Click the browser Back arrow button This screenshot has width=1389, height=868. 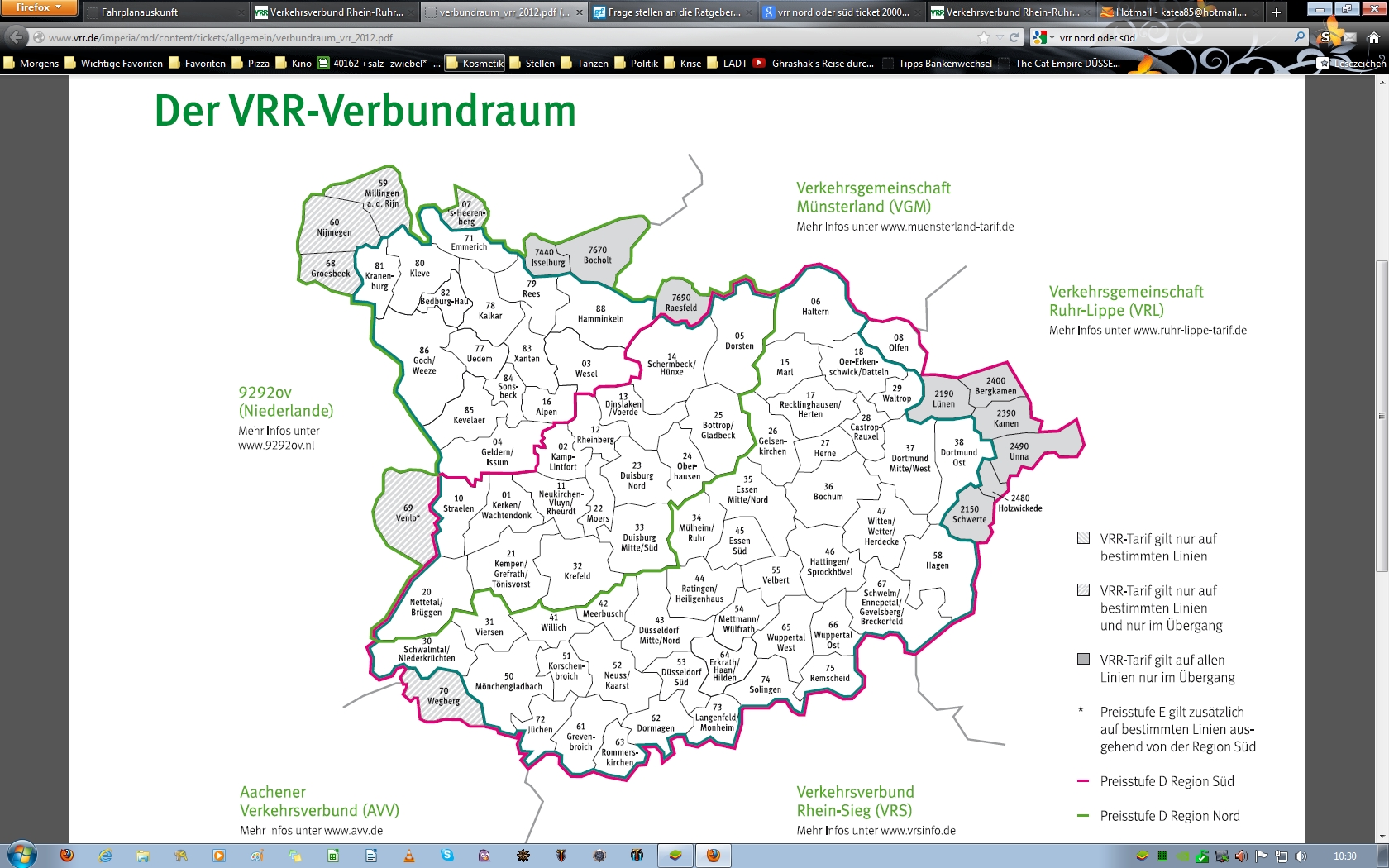17,37
